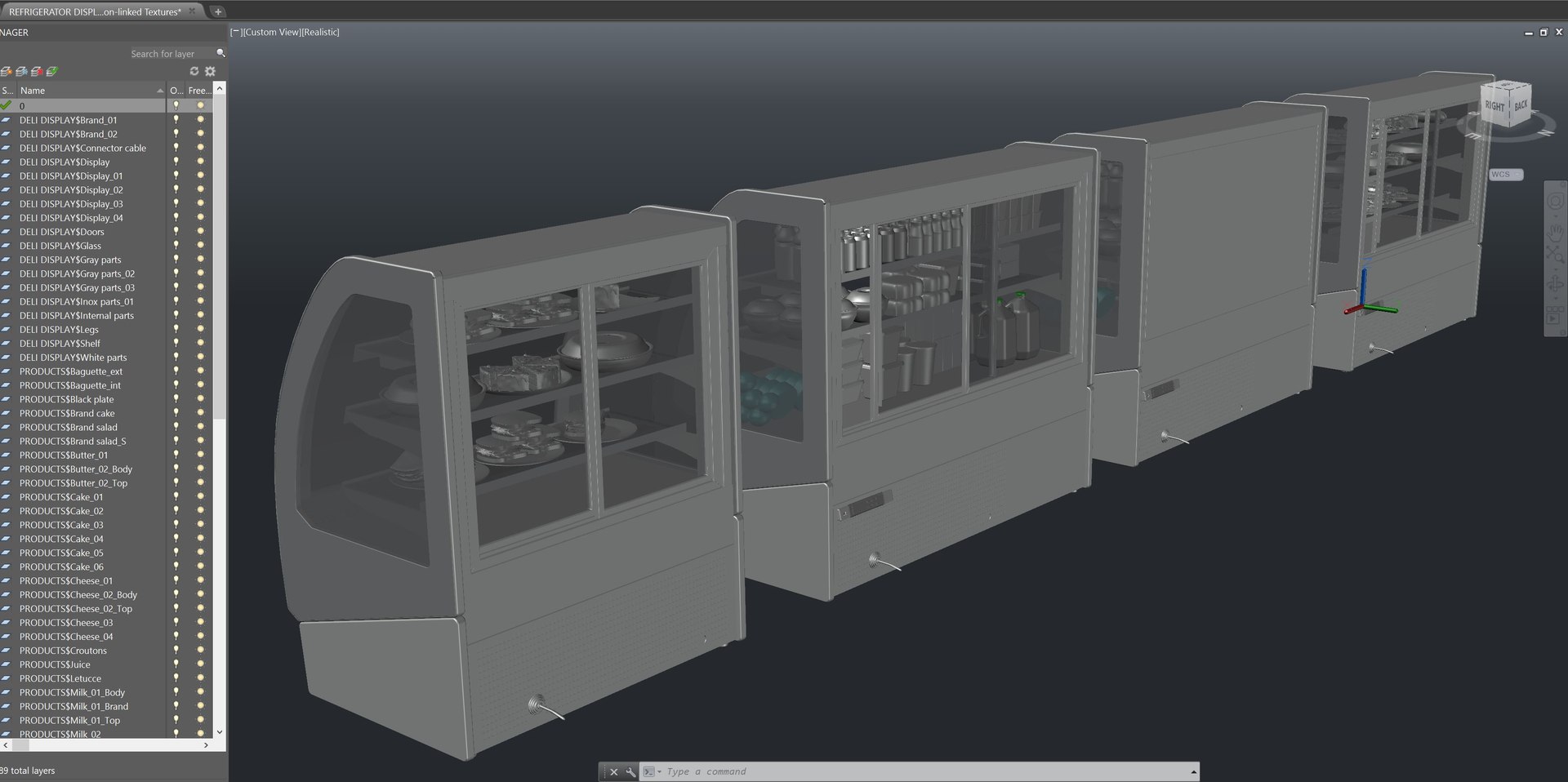Open the [Realistic] visual style menu
The image size is (1568, 782).
click(320, 32)
